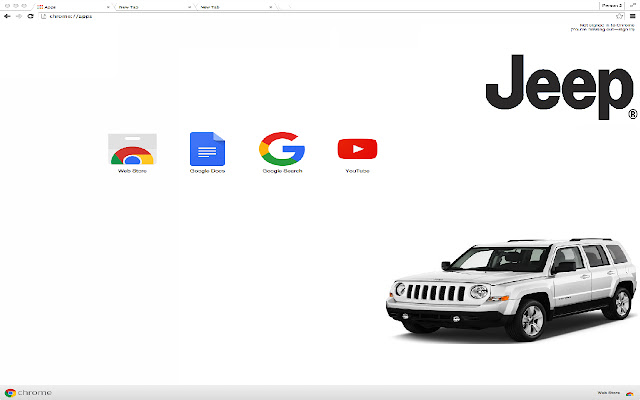Open a new tab with the tab-strip button
This screenshot has height=400, width=640.
pyautogui.click(x=284, y=7)
